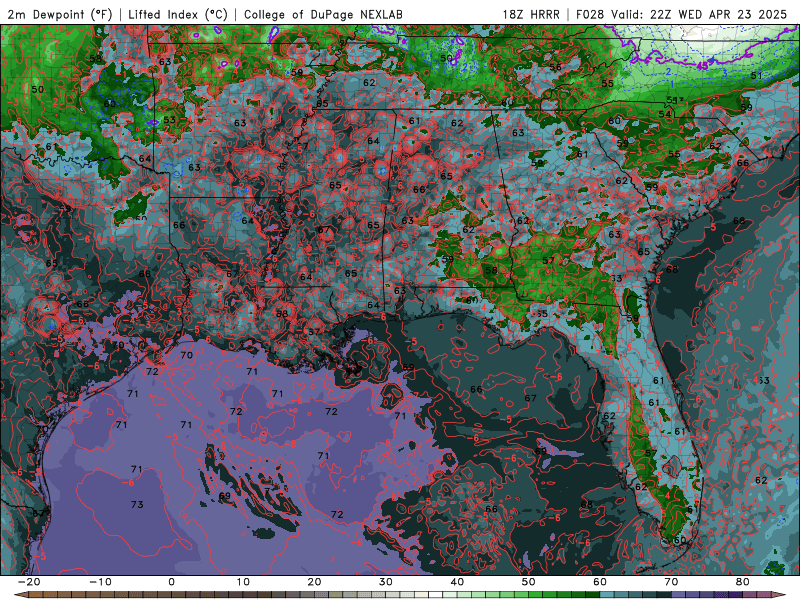
Task: Click the '20' colorbar scale label
Action: [314, 582]
